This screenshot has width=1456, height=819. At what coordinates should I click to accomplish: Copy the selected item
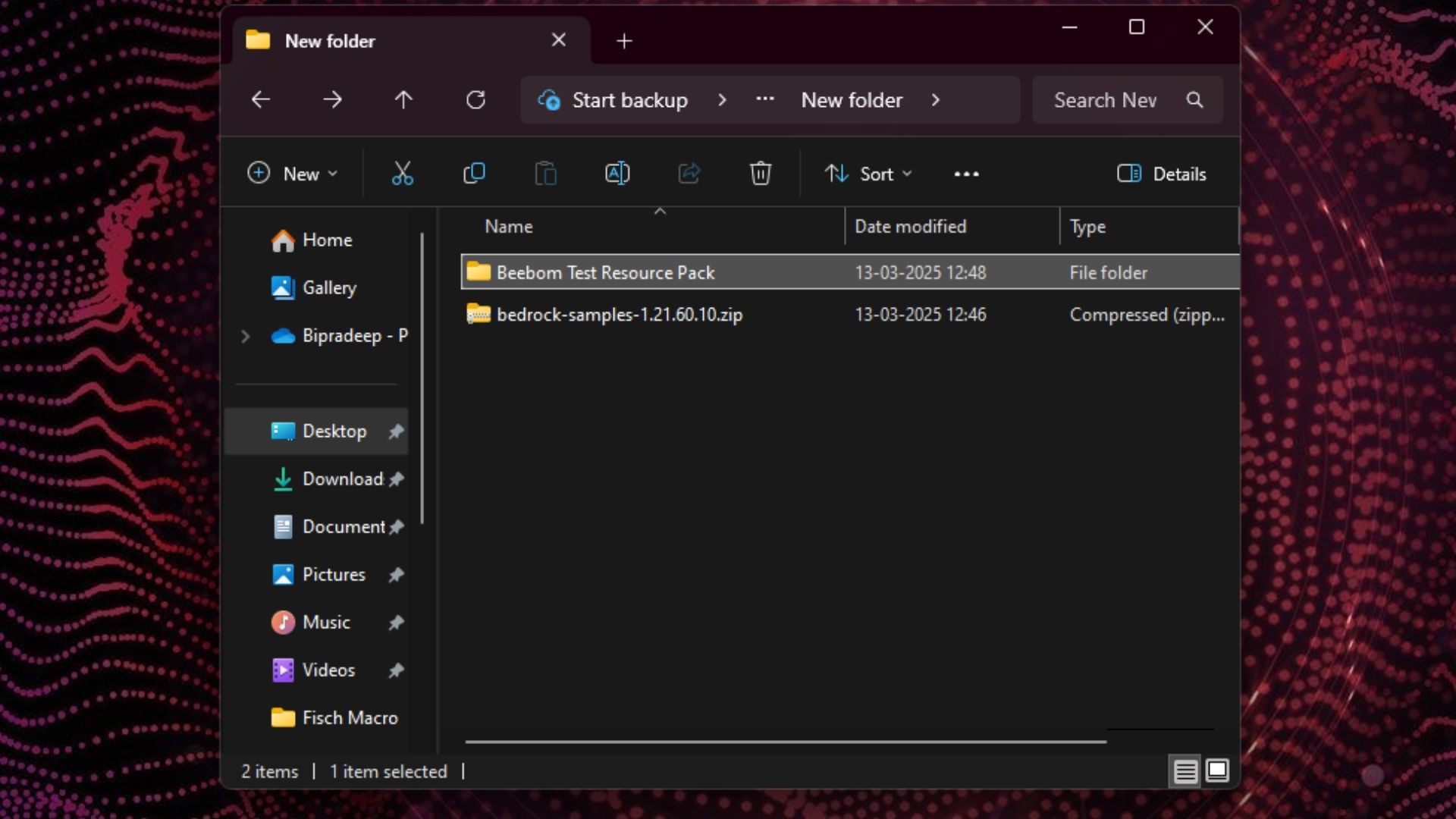[x=474, y=174]
